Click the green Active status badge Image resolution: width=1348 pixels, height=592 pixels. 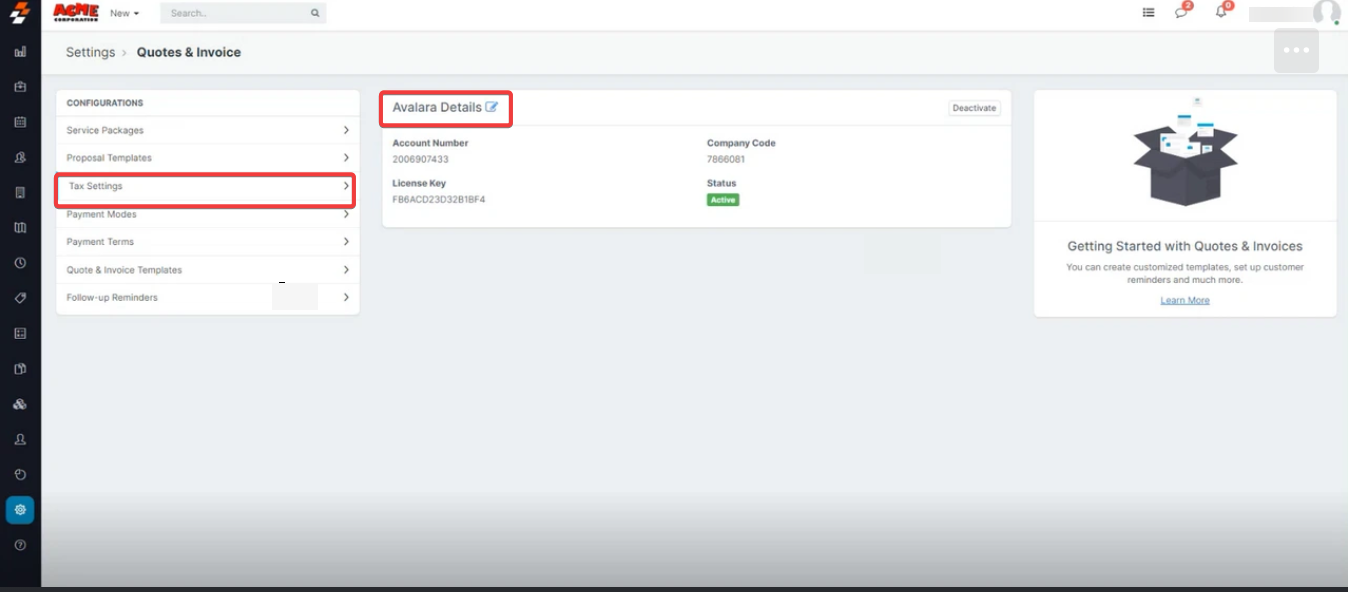pos(723,200)
